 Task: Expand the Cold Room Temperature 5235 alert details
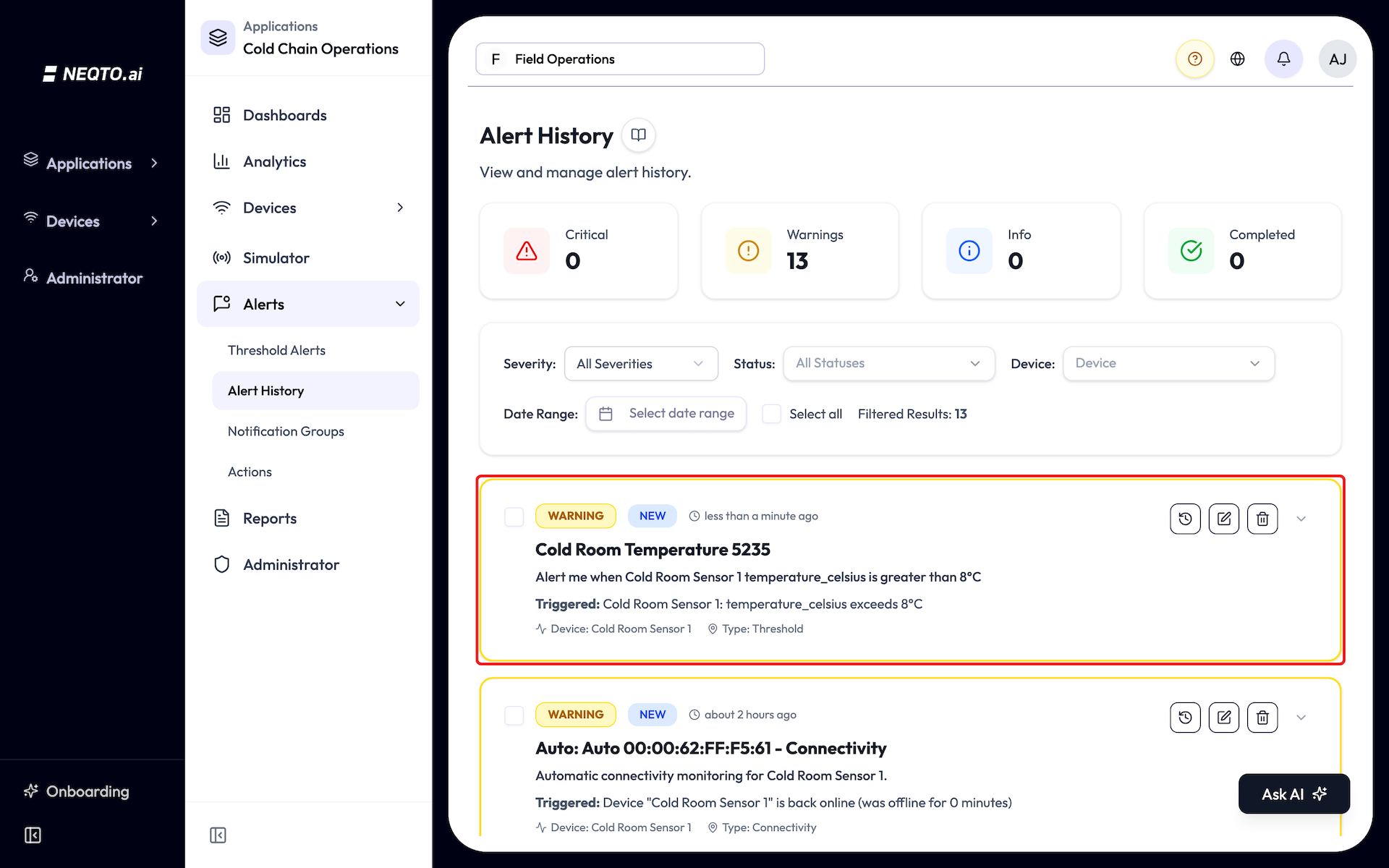pyautogui.click(x=1301, y=519)
